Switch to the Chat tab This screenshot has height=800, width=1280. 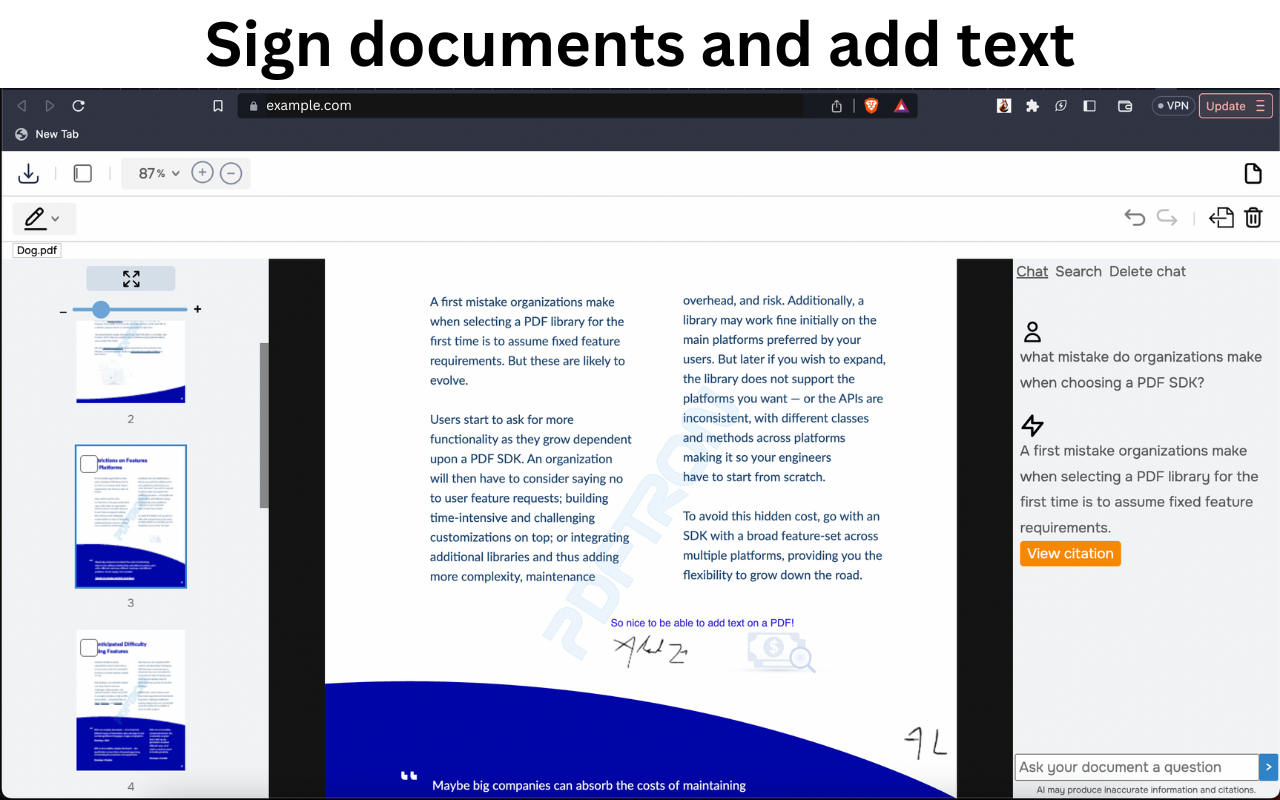point(1032,271)
